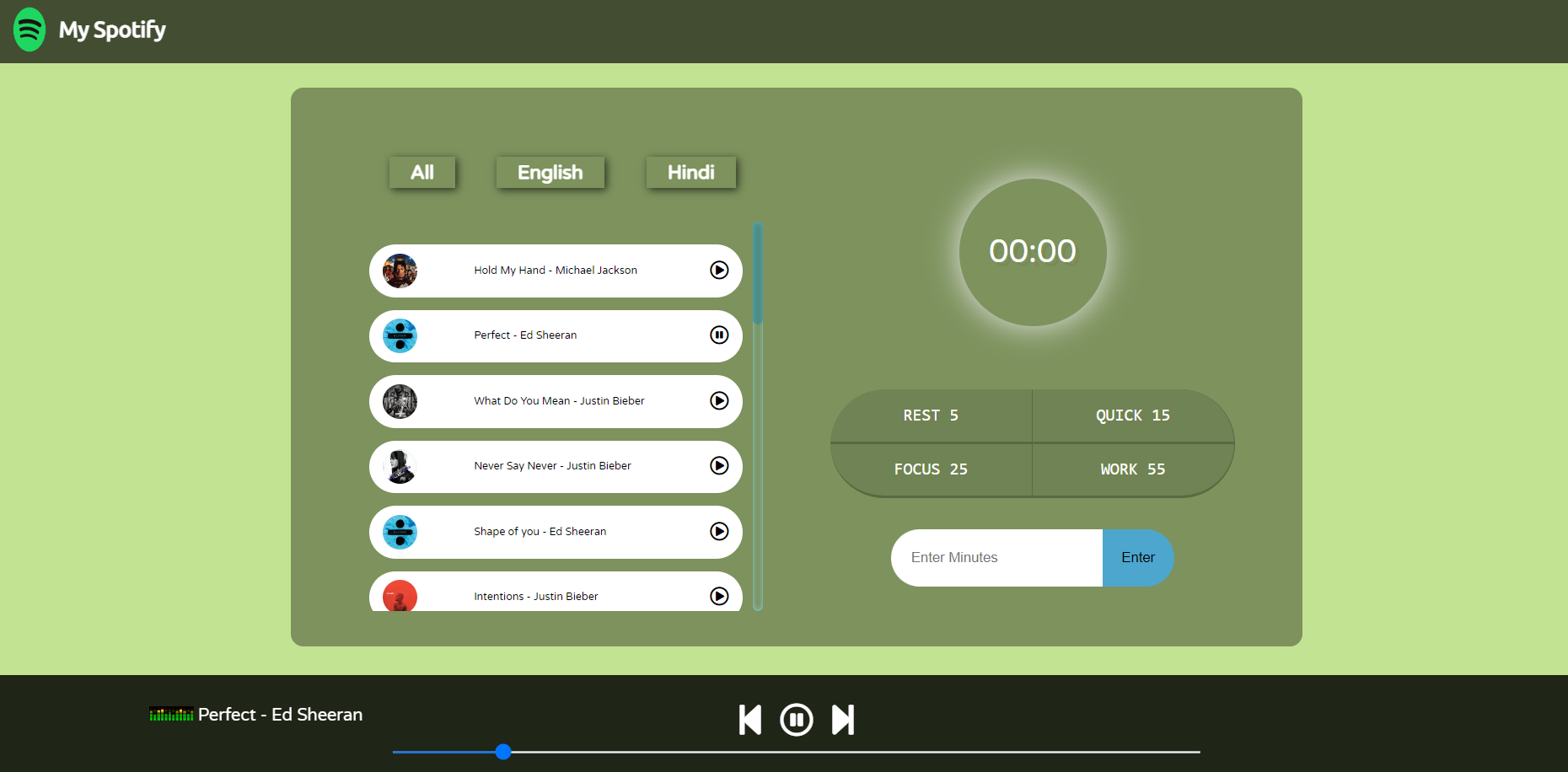The width and height of the screenshot is (1568, 772).
Task: Play What Do You Mean track
Action: pyautogui.click(x=719, y=400)
